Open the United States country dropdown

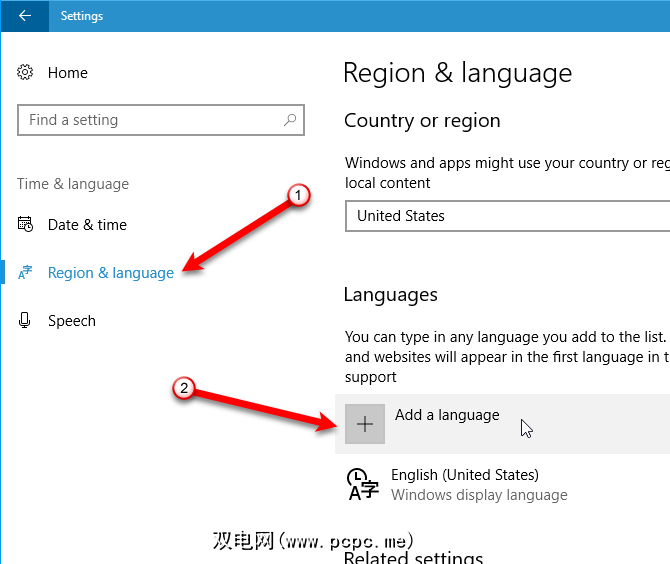(x=507, y=216)
